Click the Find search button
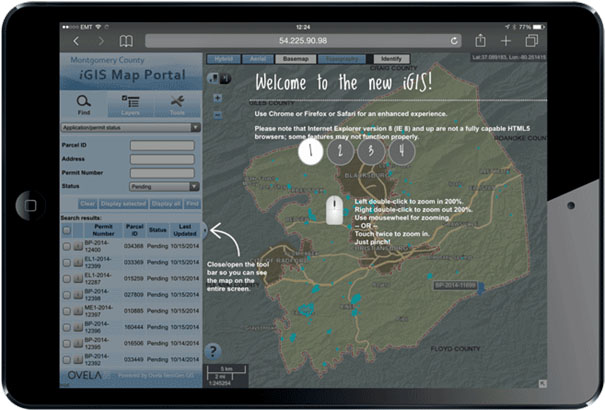This screenshot has height=410, width=605. 192,204
